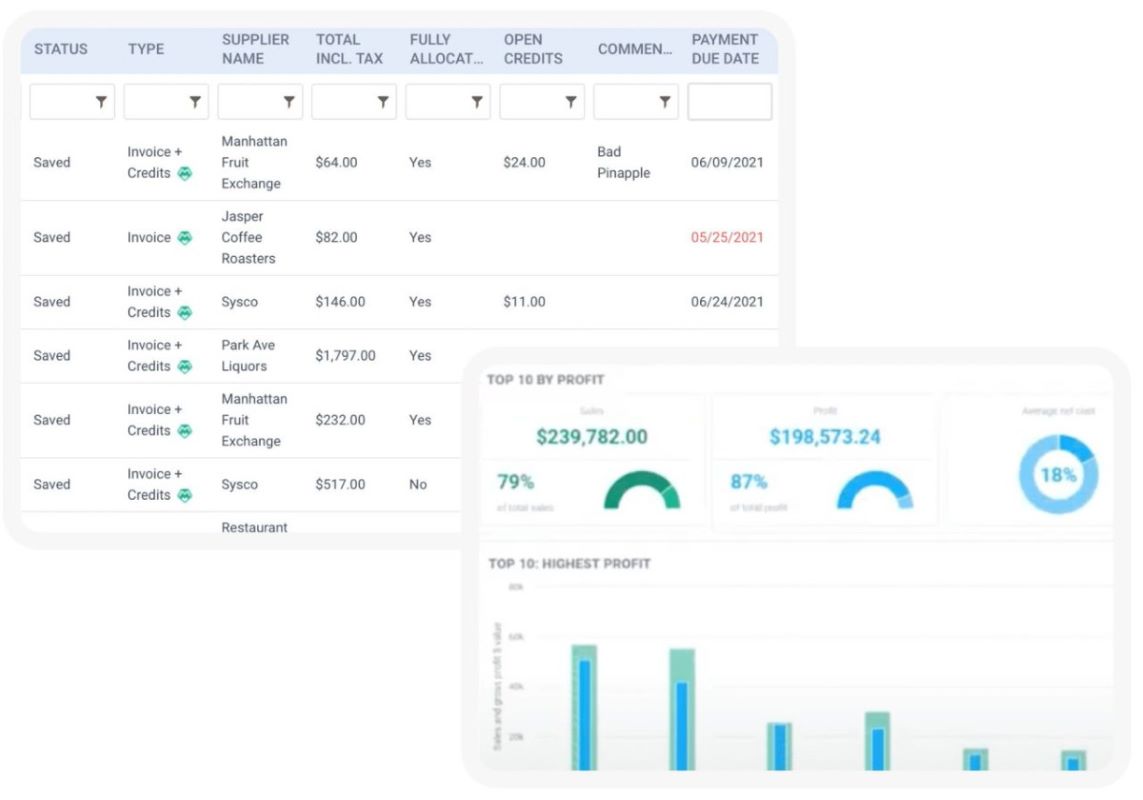Image resolution: width=1143 pixels, height=800 pixels.
Task: Select Jasper Coffee Roasters supplier
Action: click(249, 238)
